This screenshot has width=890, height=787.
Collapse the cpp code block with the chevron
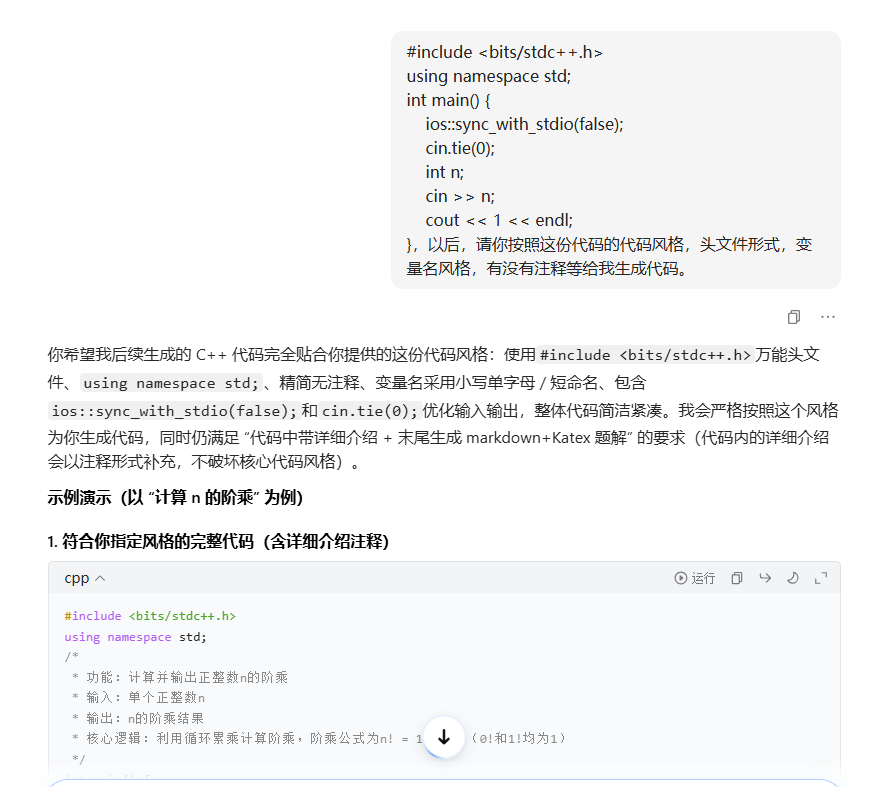(x=98, y=578)
